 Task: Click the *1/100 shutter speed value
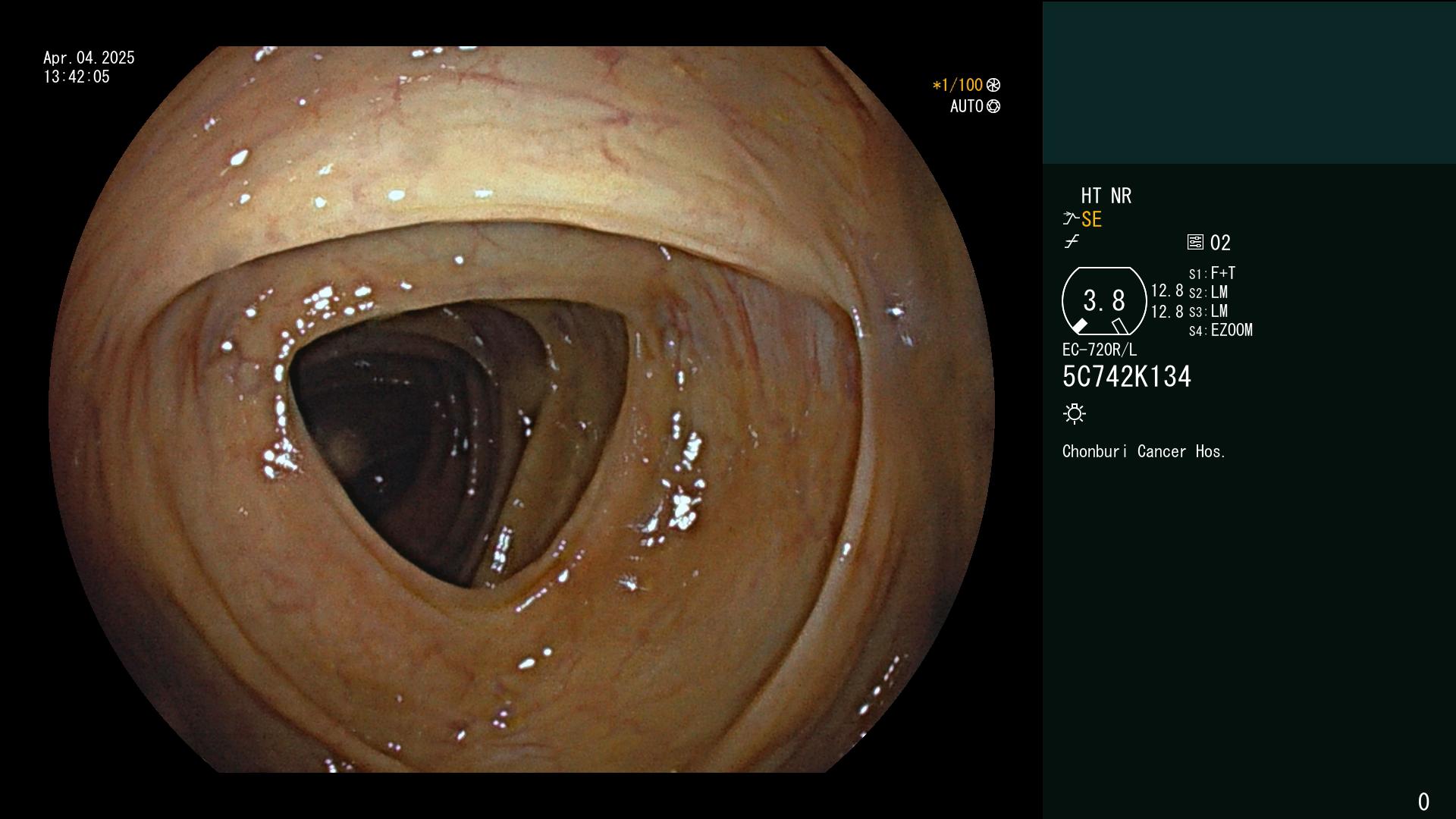click(x=958, y=85)
